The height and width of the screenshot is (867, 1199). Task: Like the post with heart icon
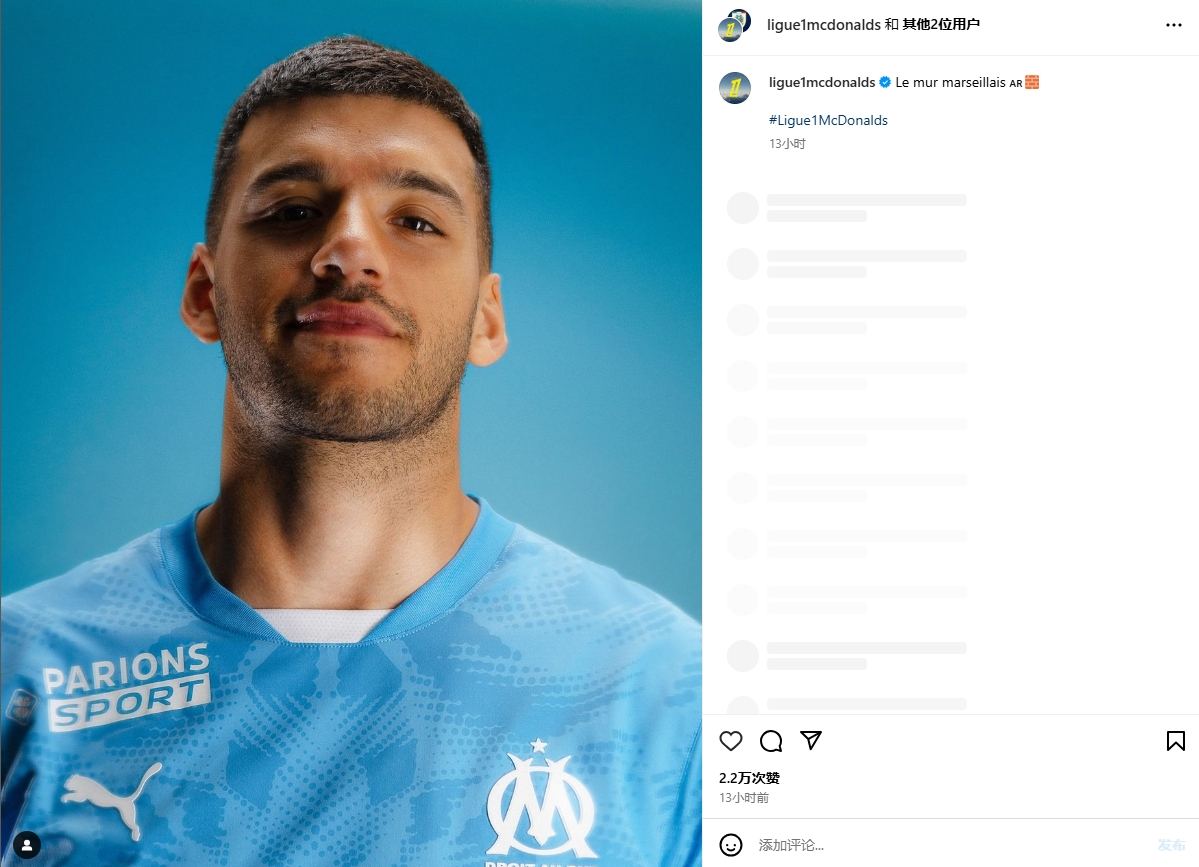731,741
